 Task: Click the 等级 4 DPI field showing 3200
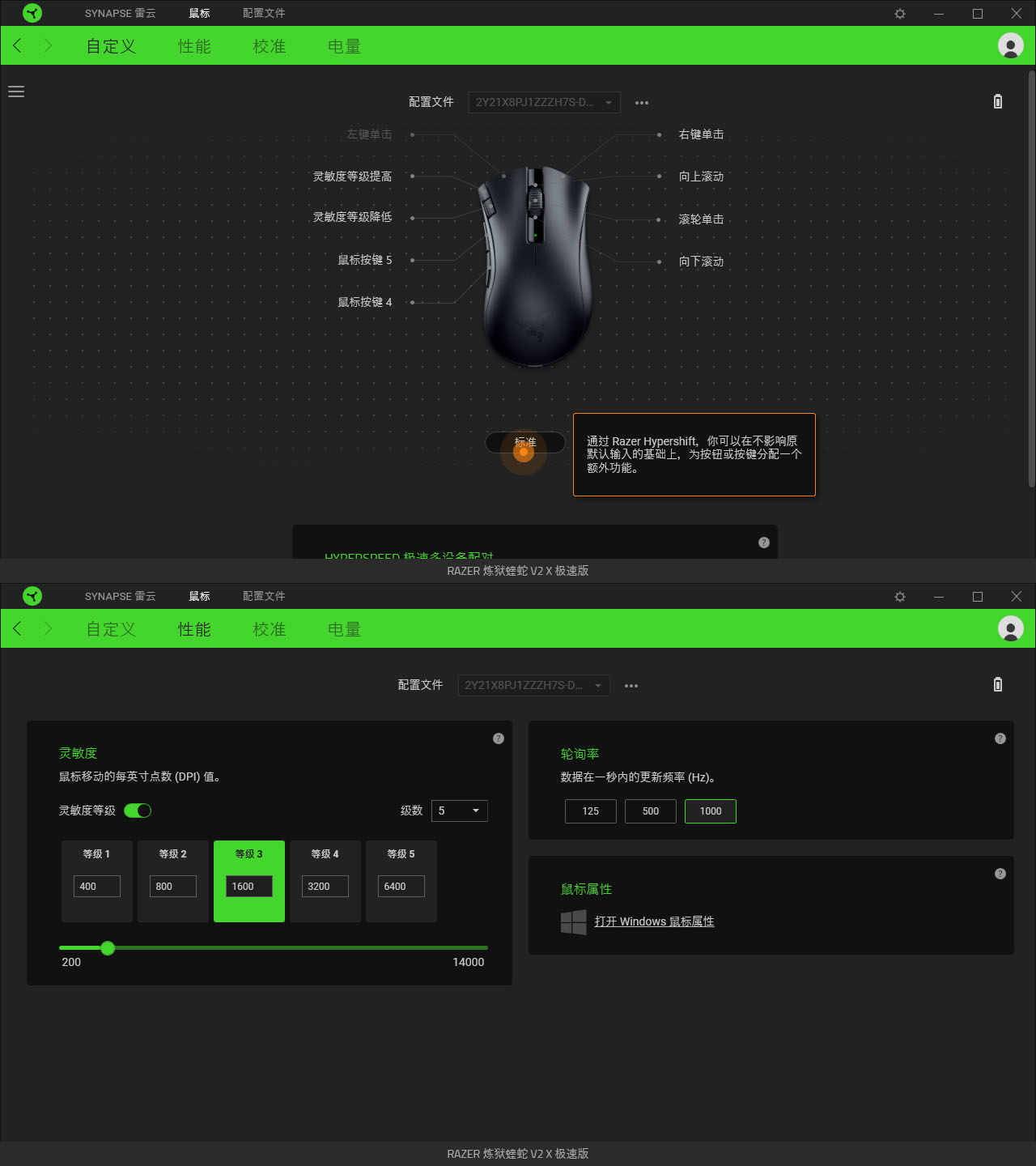(x=325, y=887)
